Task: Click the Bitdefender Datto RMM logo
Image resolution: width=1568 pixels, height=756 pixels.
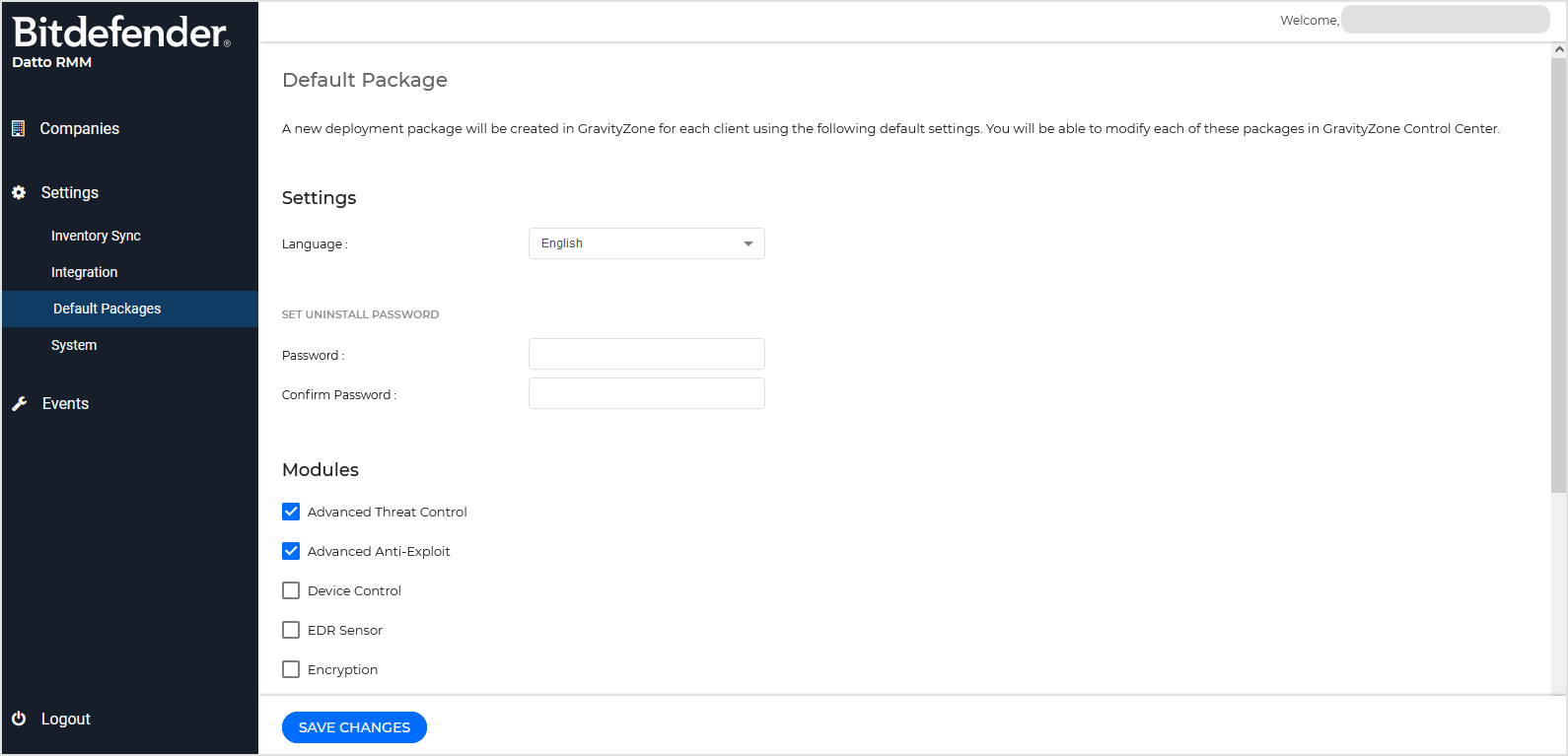Action: pos(121,42)
